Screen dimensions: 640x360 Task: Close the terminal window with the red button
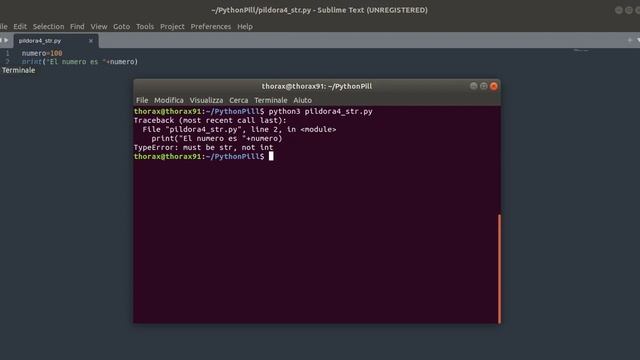[x=494, y=86]
